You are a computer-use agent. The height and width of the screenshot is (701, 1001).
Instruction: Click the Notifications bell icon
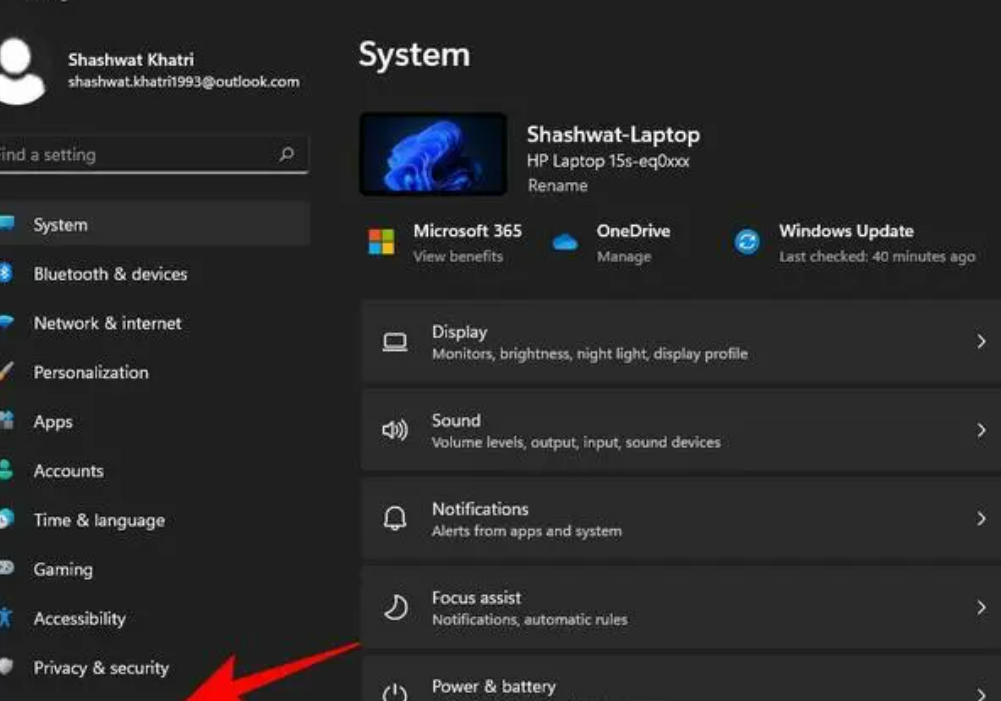click(395, 518)
